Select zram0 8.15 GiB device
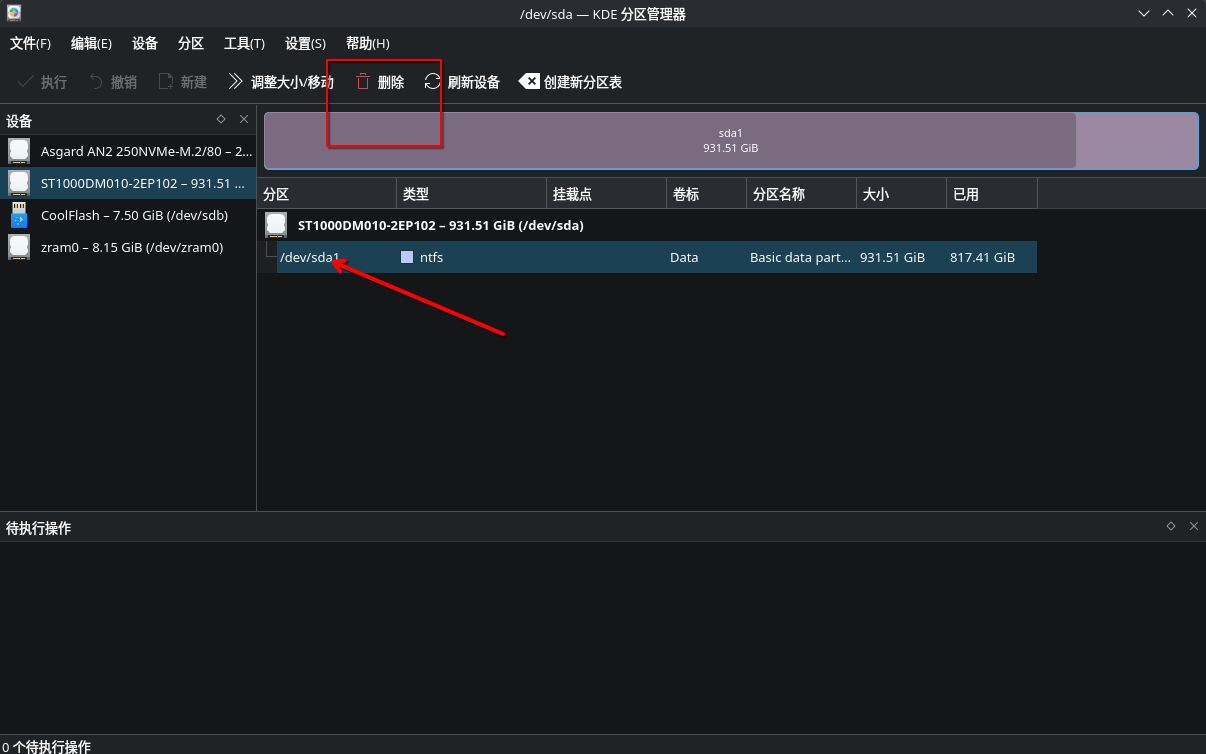The image size is (1206, 754). (128, 247)
